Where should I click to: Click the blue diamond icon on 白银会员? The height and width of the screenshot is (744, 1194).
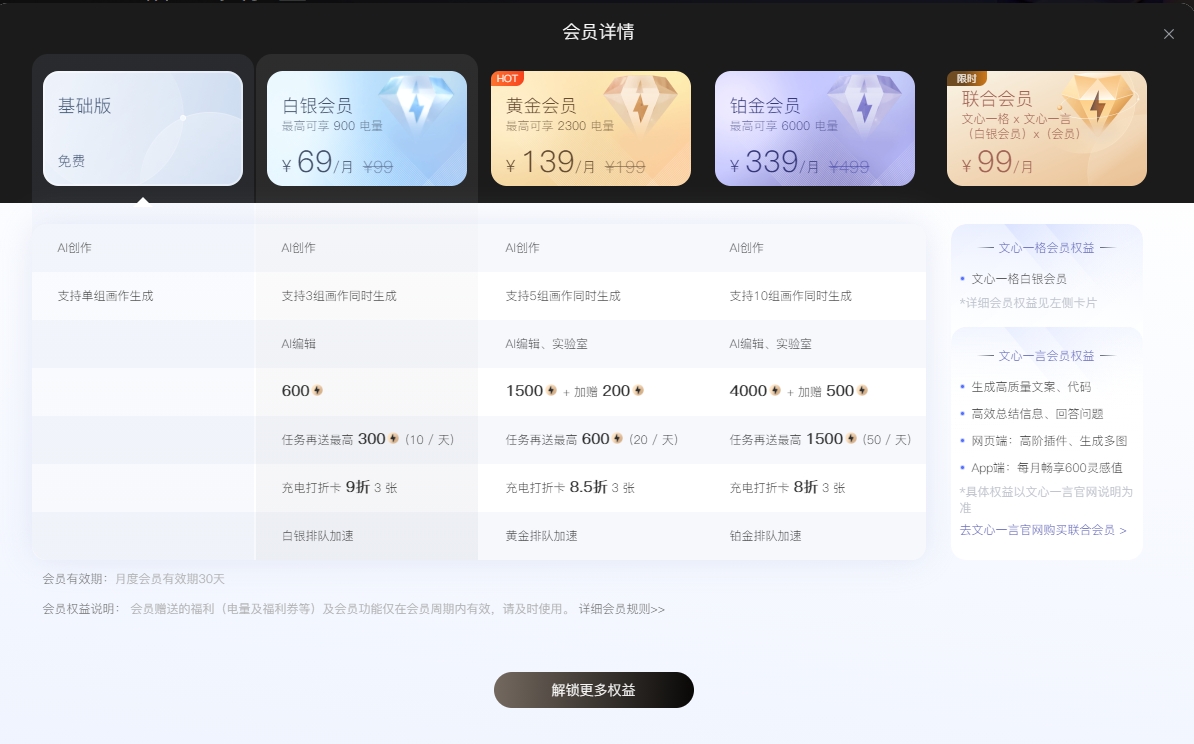(416, 103)
